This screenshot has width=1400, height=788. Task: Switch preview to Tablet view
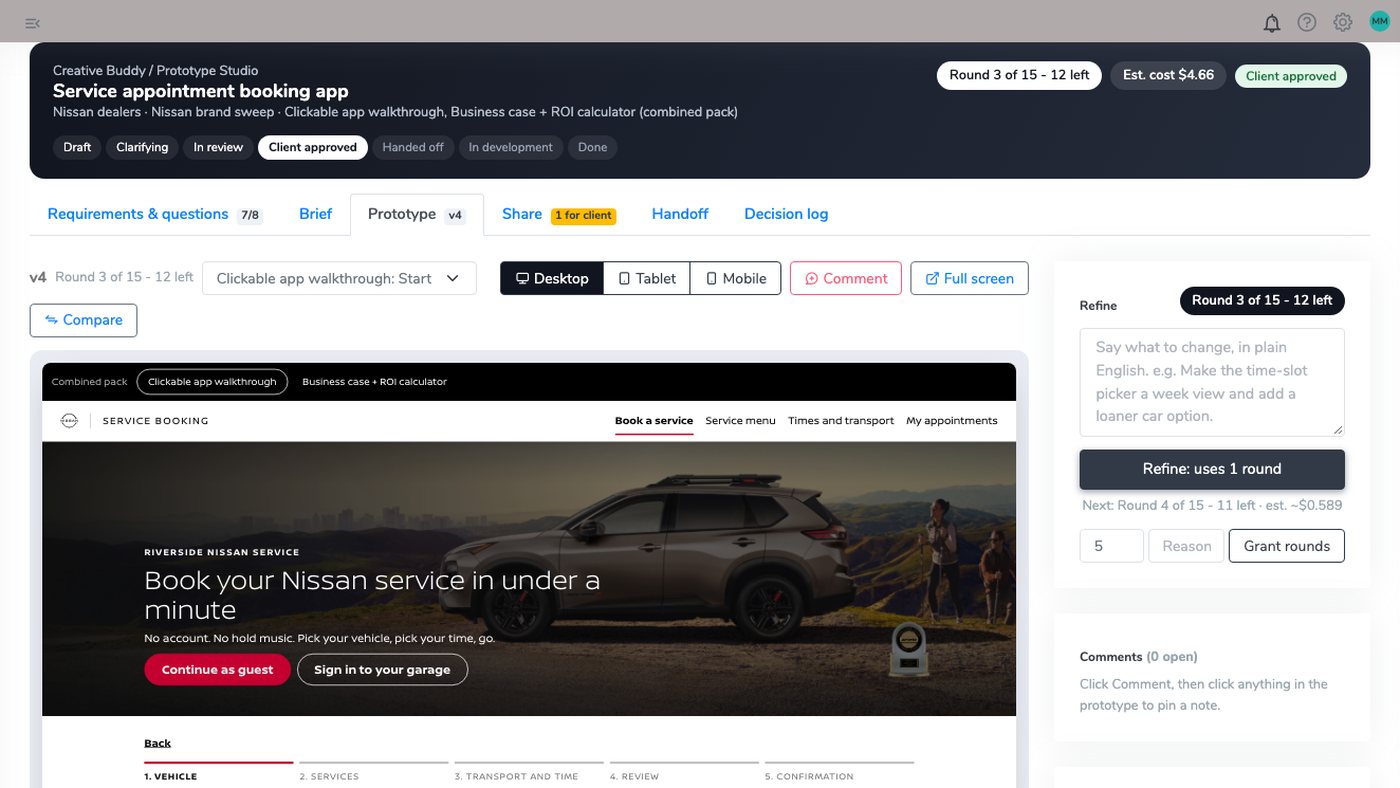tap(647, 278)
